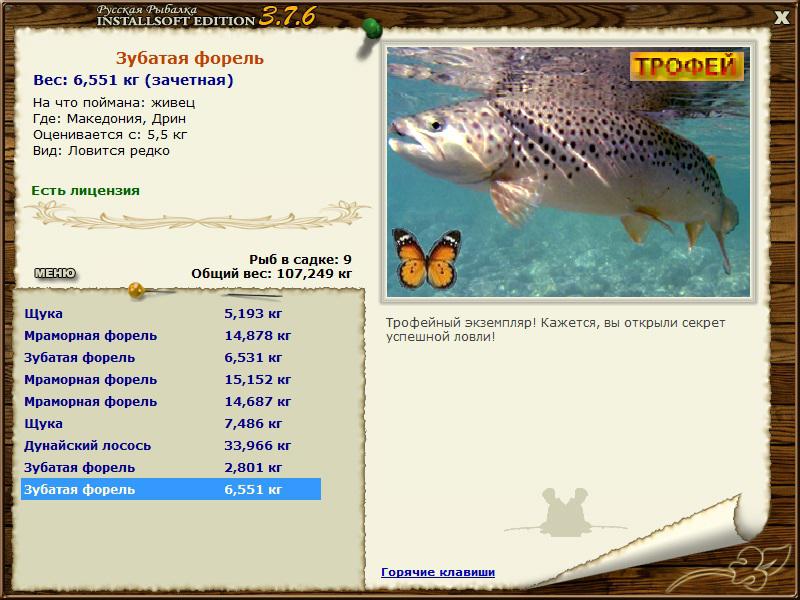Click the Вид: Ловится редко line
Screen dimensions: 800x600
tap(101, 151)
